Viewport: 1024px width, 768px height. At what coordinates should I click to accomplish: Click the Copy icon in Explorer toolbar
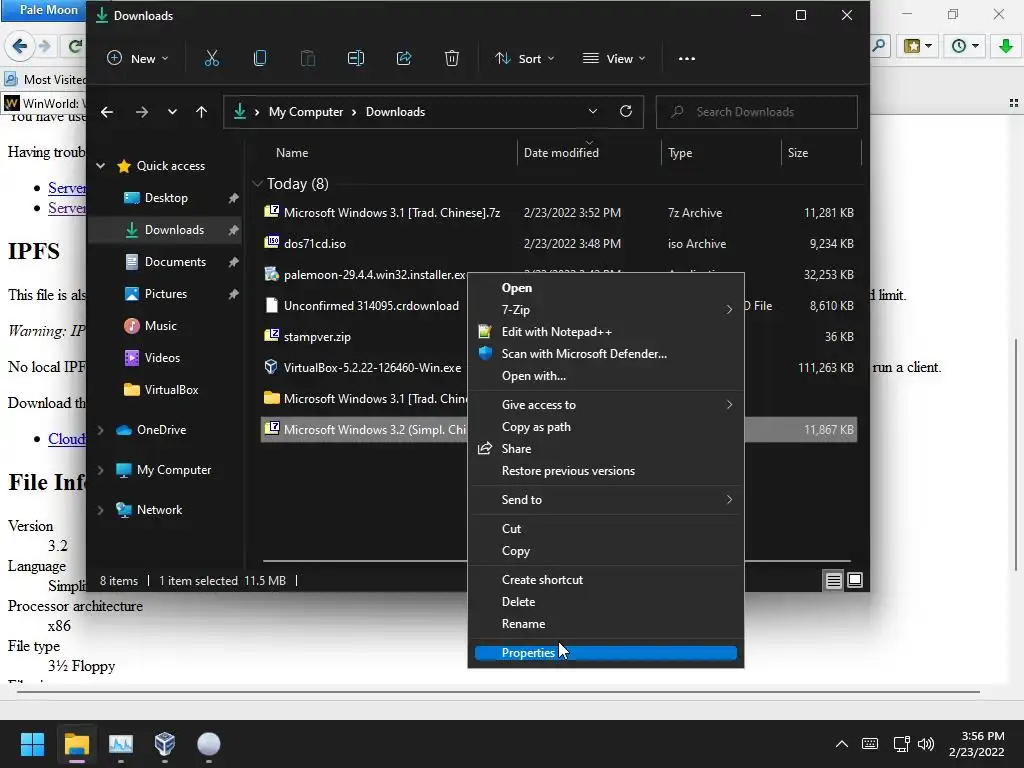[260, 59]
